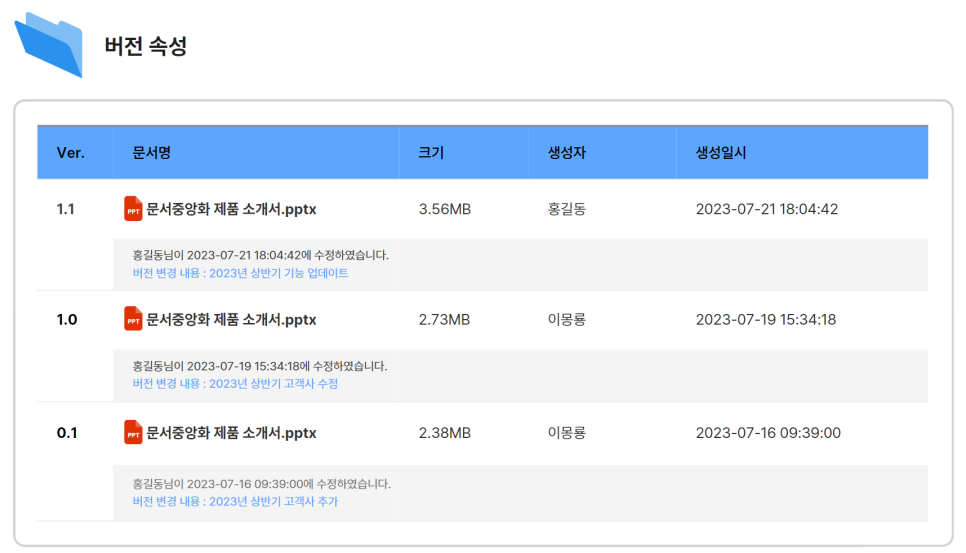Viewport: 966px width, 553px height.
Task: Click the 버전 속성 title text
Action: [145, 46]
